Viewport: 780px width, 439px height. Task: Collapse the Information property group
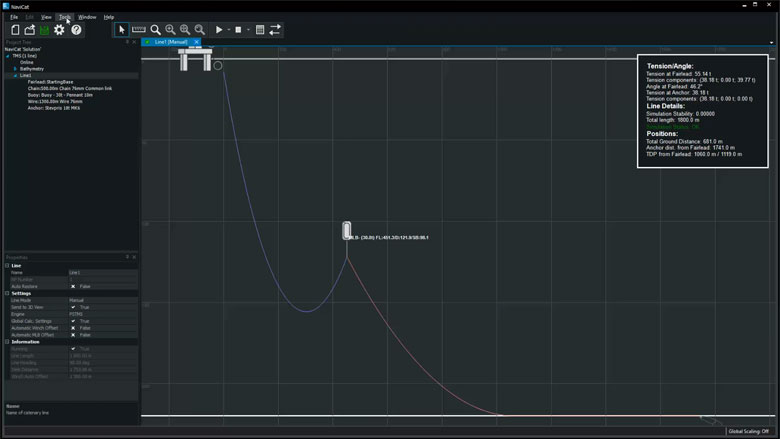(x=7, y=342)
